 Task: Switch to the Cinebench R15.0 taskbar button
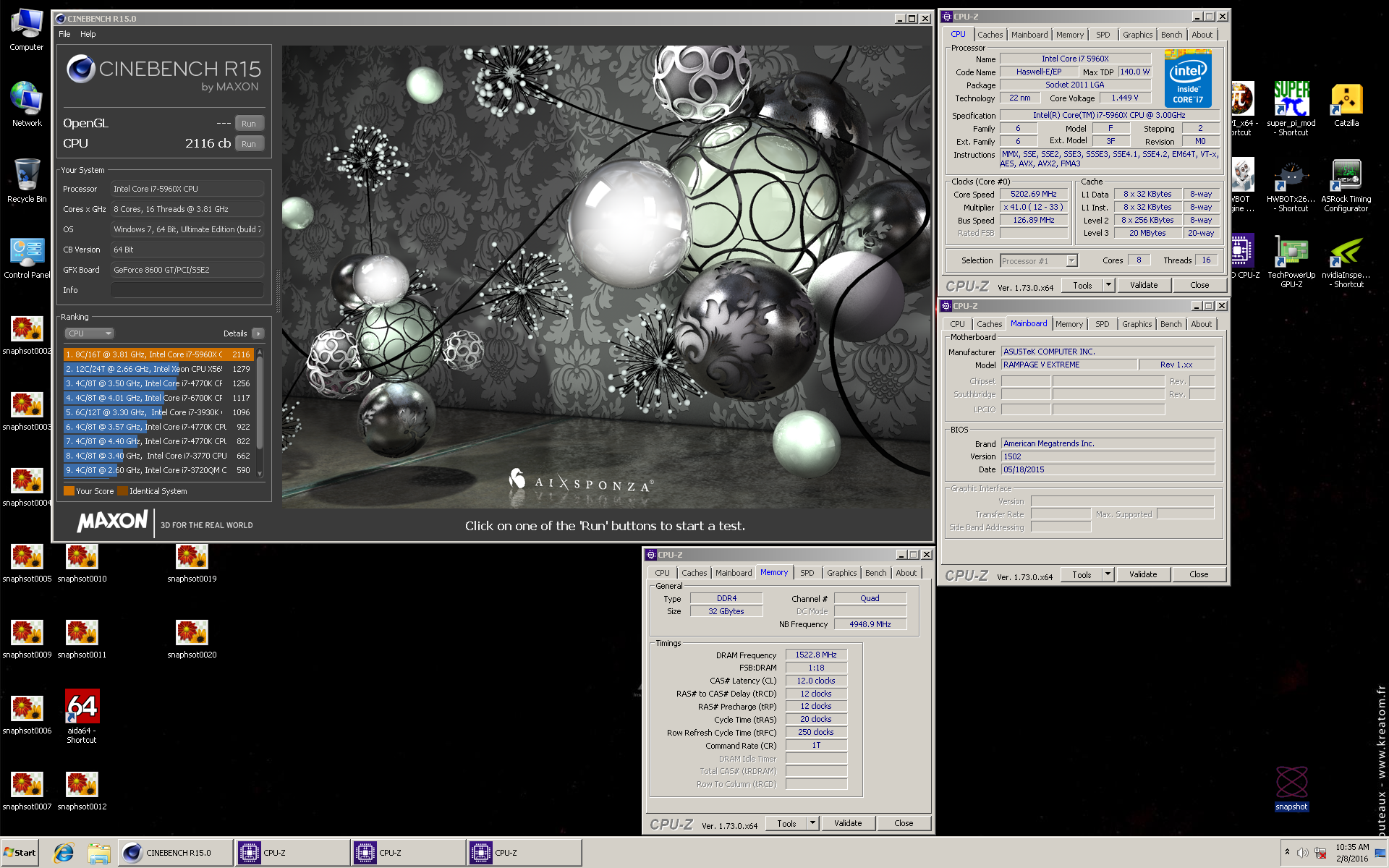[176, 853]
